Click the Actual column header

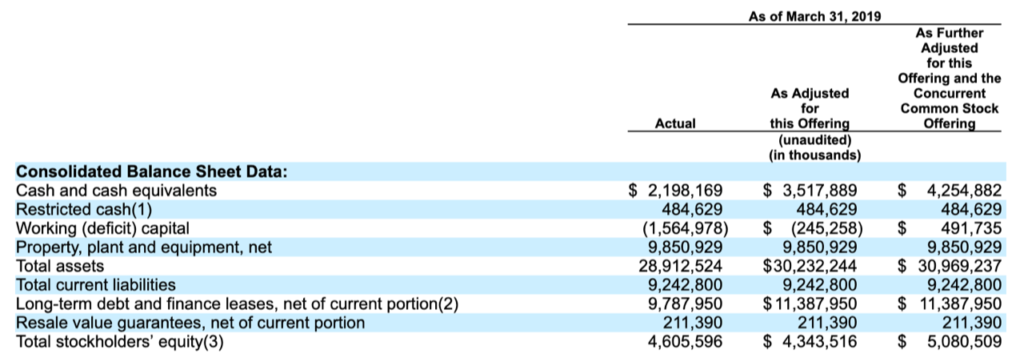coord(675,123)
